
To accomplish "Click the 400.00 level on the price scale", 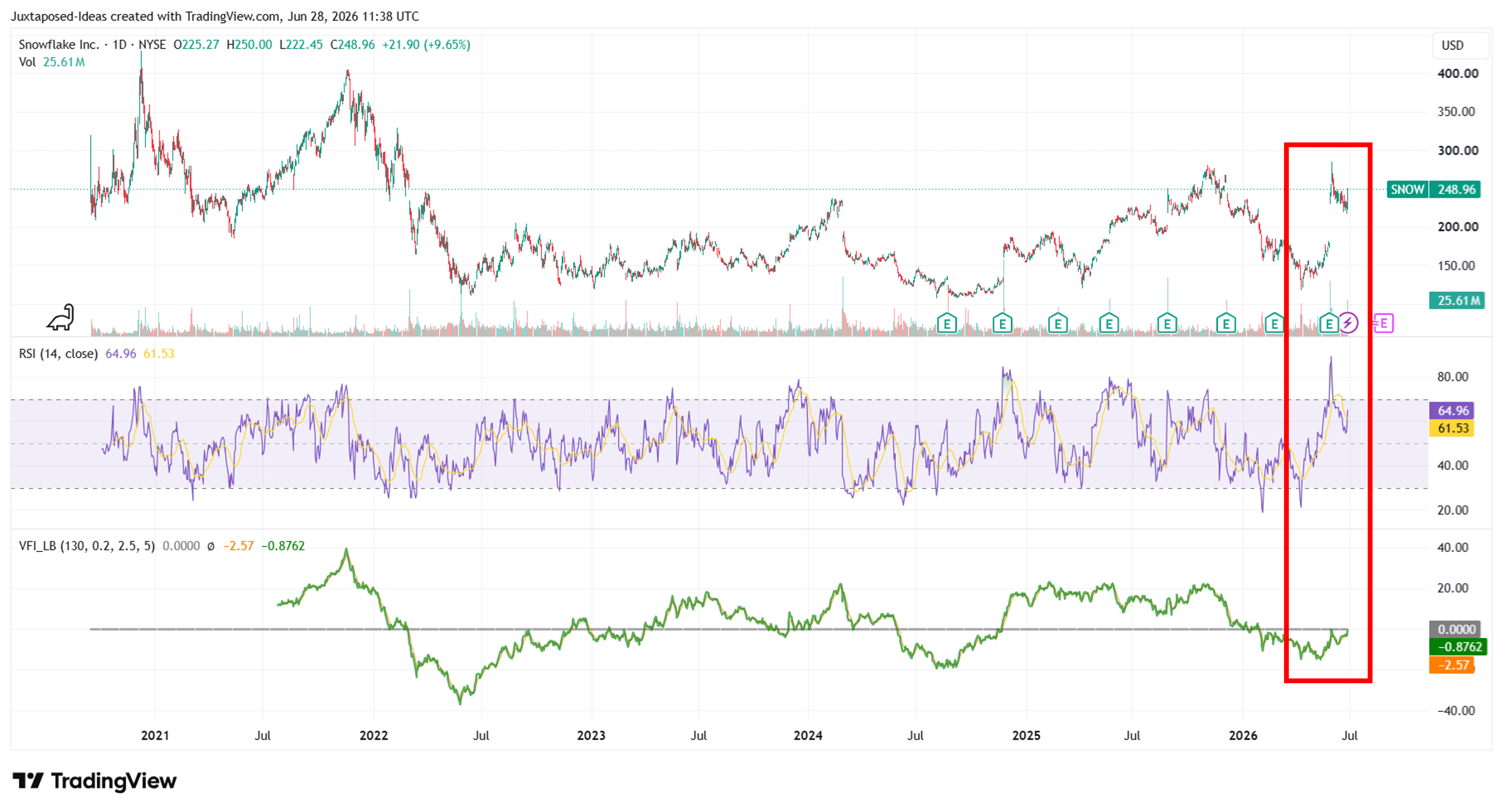I will (x=1458, y=73).
